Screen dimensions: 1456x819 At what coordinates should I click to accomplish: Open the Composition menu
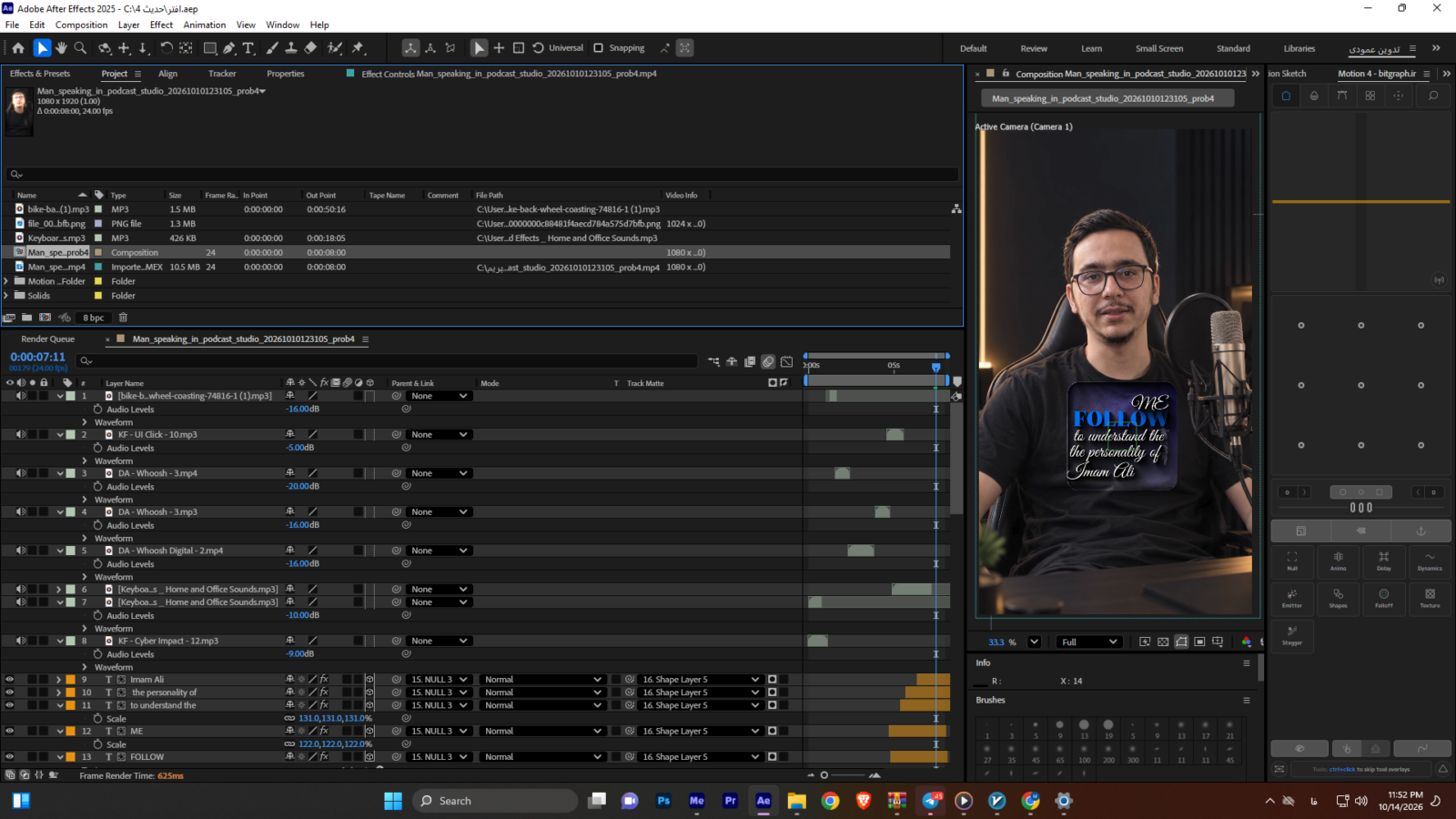click(x=81, y=25)
